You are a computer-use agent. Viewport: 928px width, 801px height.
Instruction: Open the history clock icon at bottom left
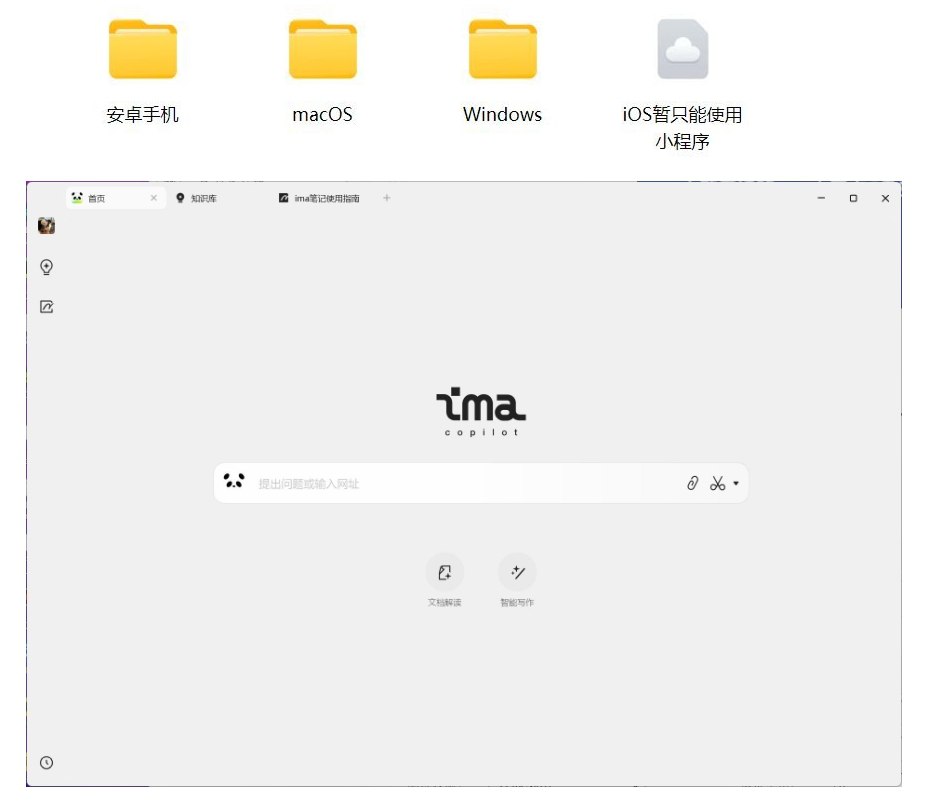click(46, 762)
